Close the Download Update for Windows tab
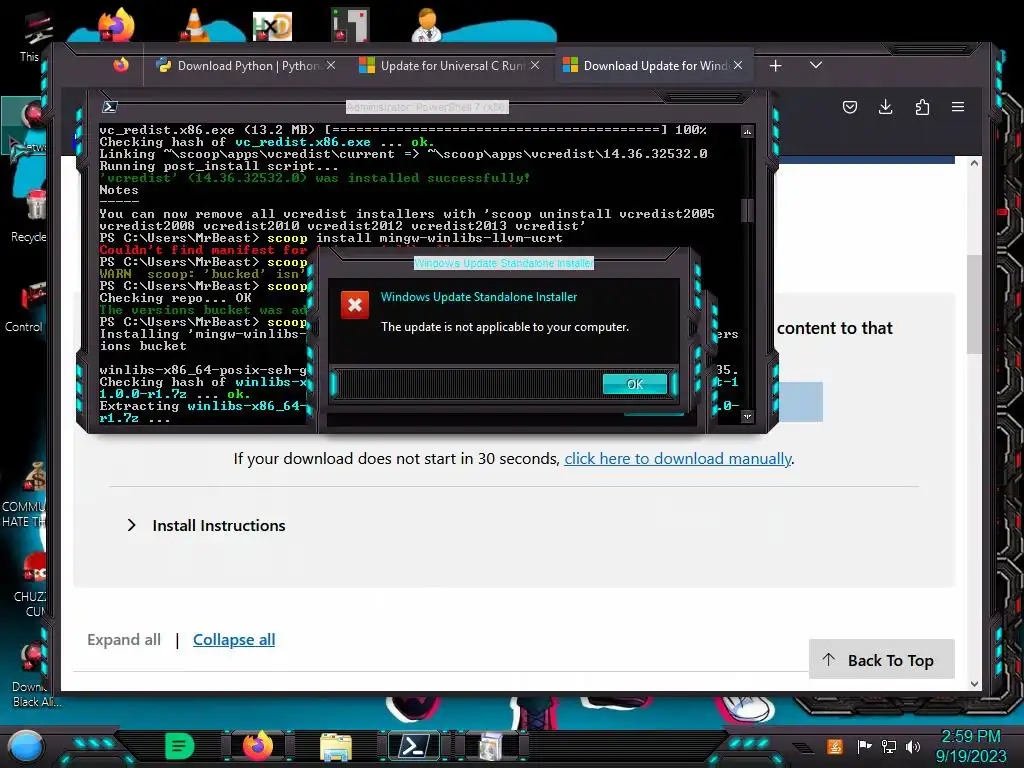The width and height of the screenshot is (1024, 768). coord(738,65)
